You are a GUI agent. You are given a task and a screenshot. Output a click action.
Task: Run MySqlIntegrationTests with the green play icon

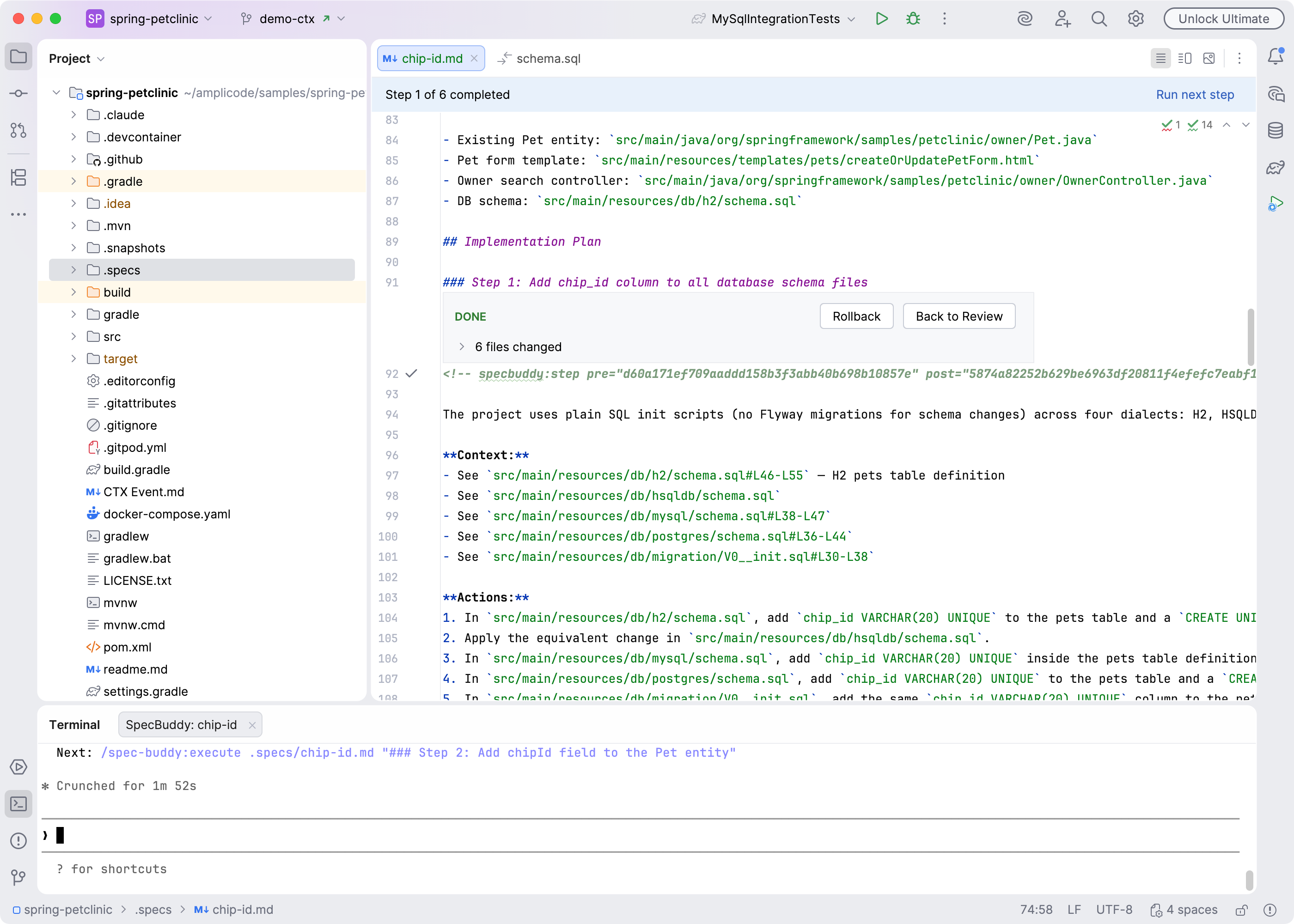(x=881, y=19)
